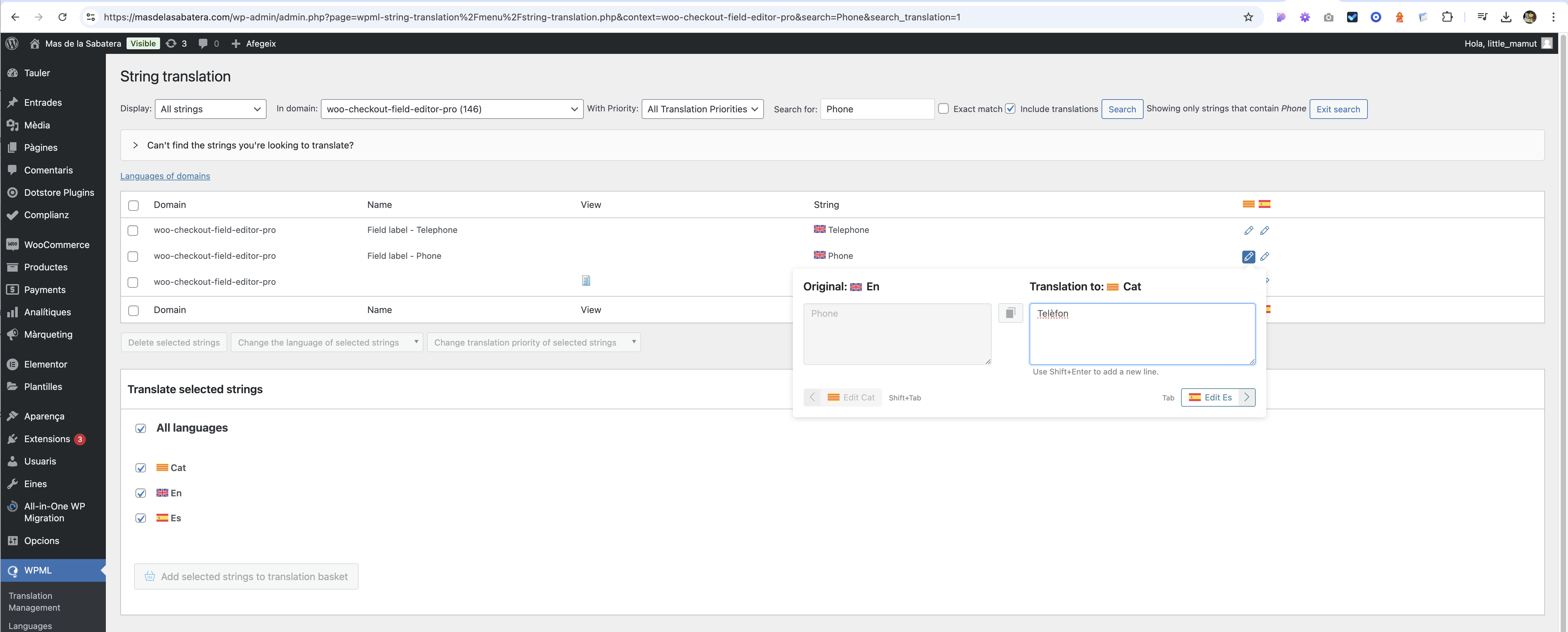Viewport: 1568px width, 632px height.
Task: Uncheck the Include translations checkbox
Action: (x=1010, y=109)
